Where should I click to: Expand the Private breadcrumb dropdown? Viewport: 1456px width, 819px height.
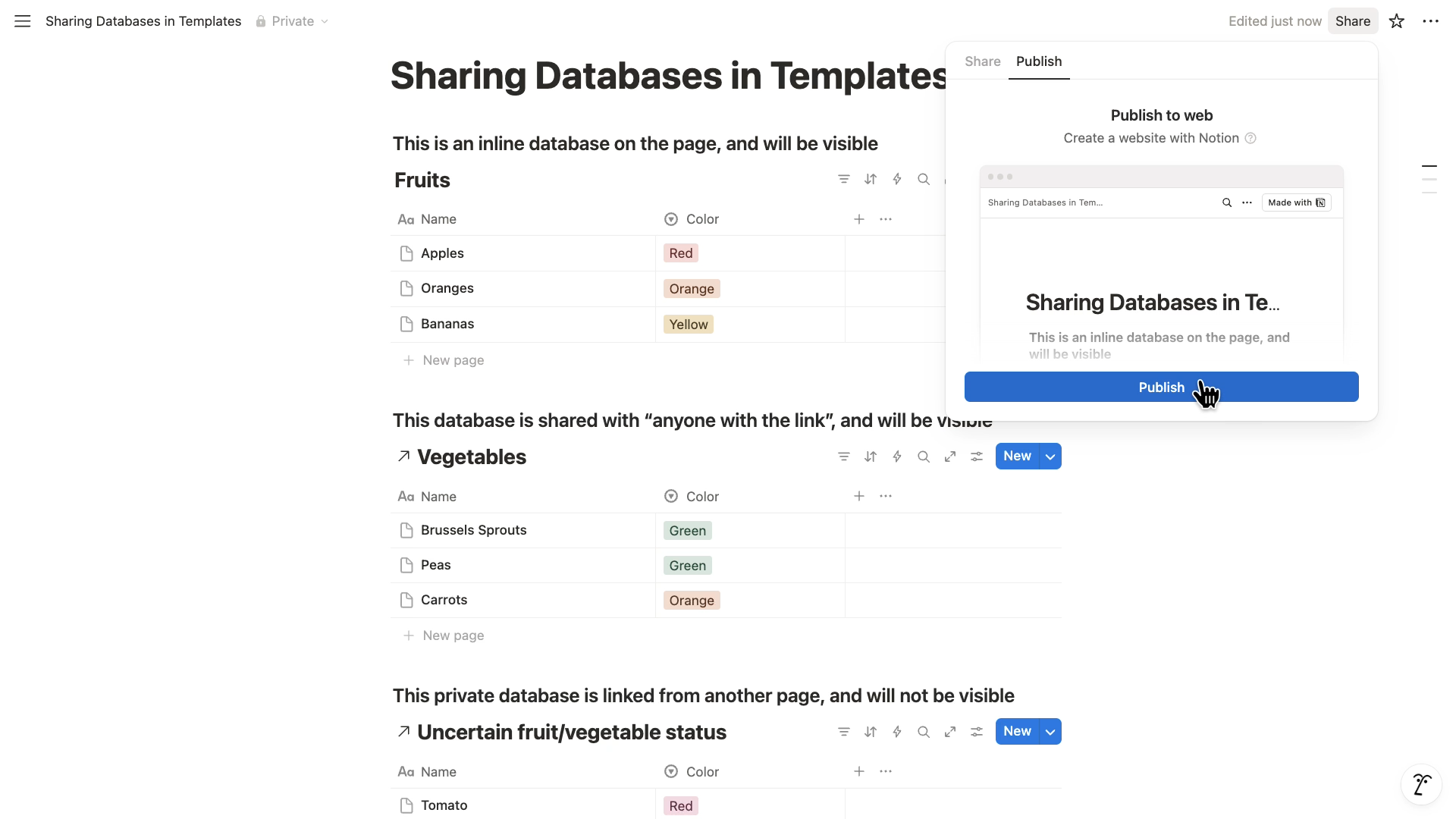coord(325,21)
